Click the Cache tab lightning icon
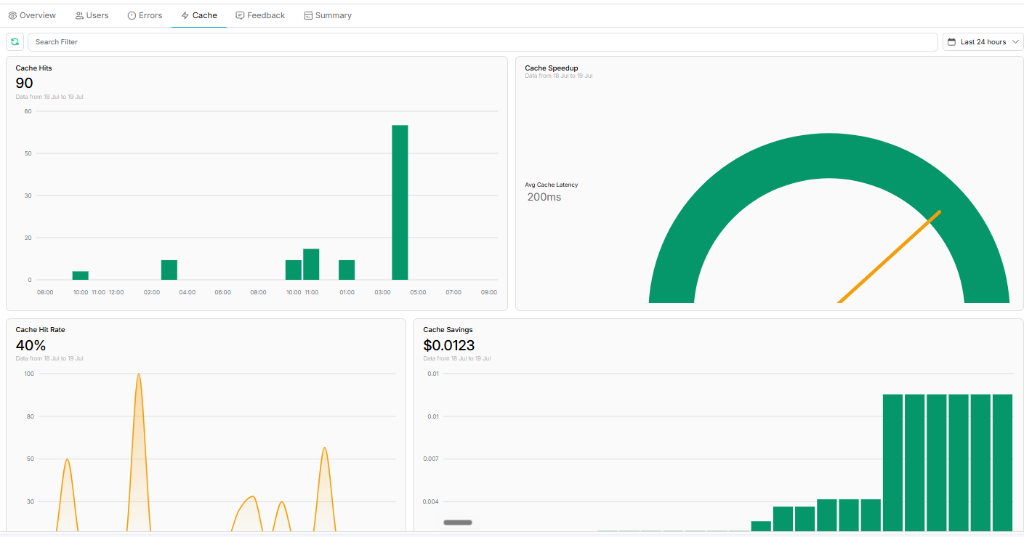Image resolution: width=1024 pixels, height=537 pixels. click(185, 15)
